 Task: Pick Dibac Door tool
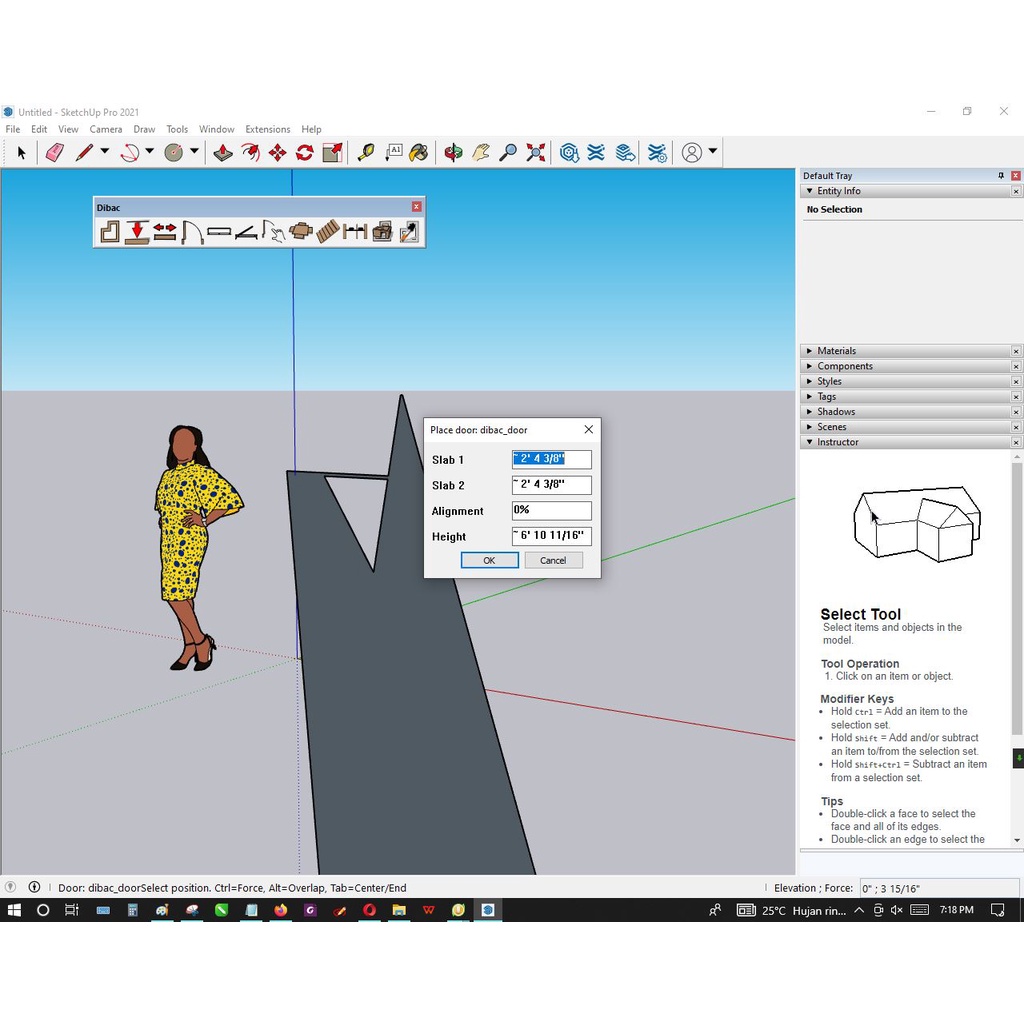tap(192, 232)
